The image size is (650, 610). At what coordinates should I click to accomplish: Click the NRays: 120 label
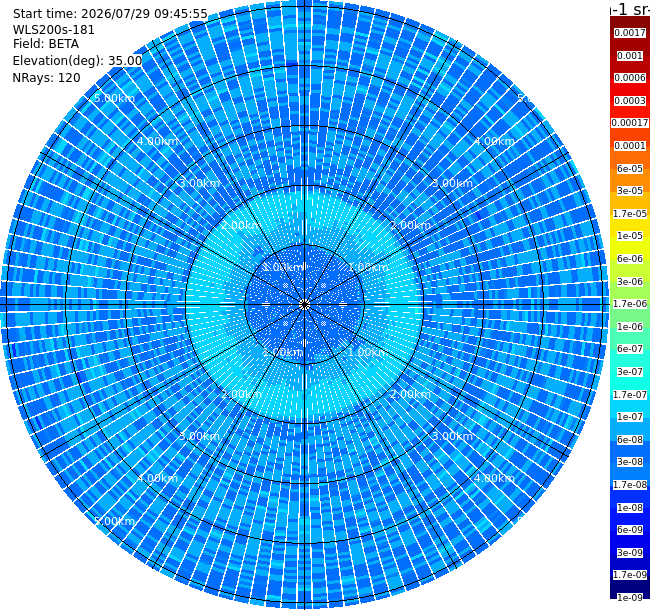pos(46,77)
